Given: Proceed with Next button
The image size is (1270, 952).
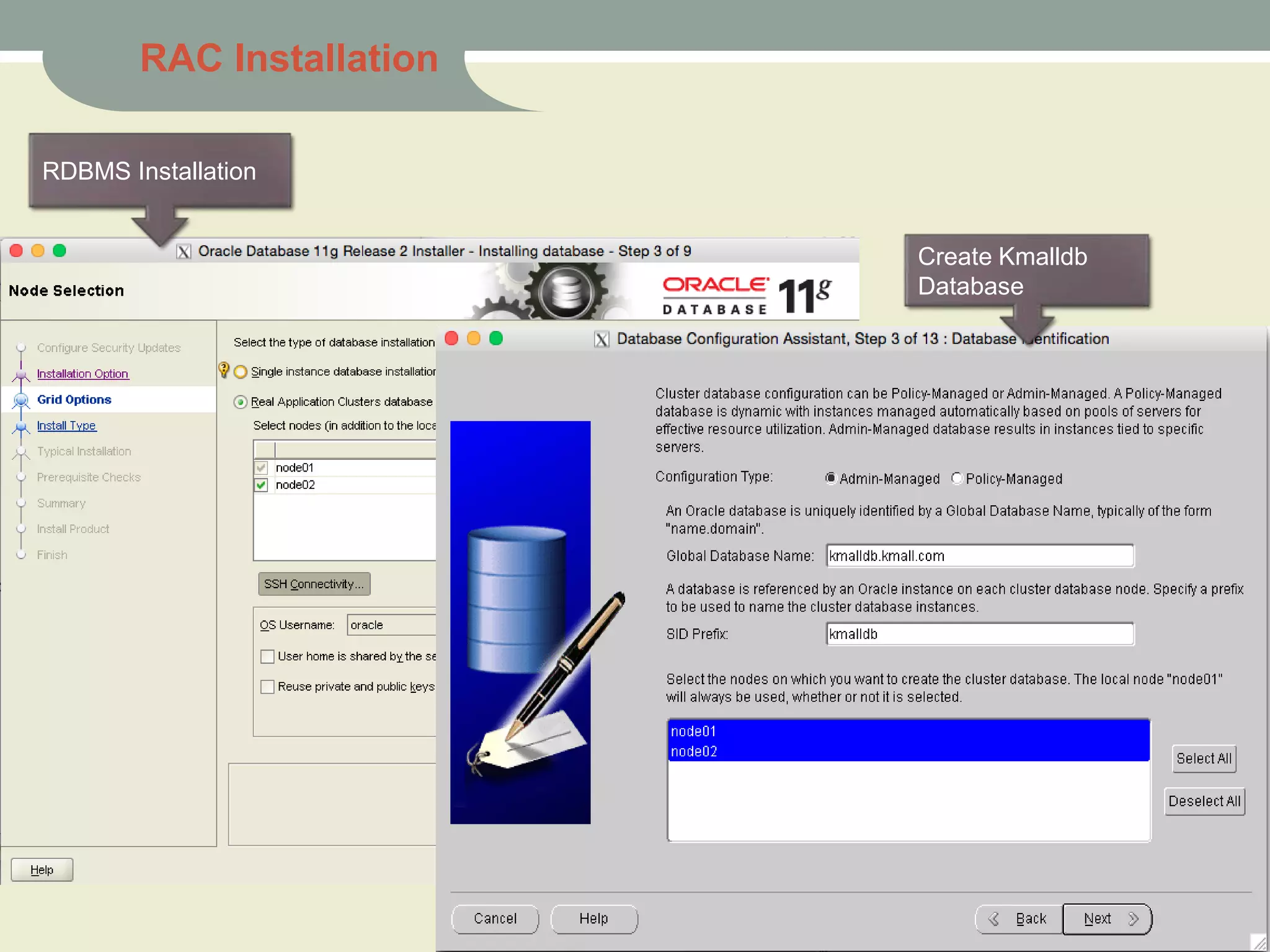Looking at the screenshot, I should point(1108,919).
